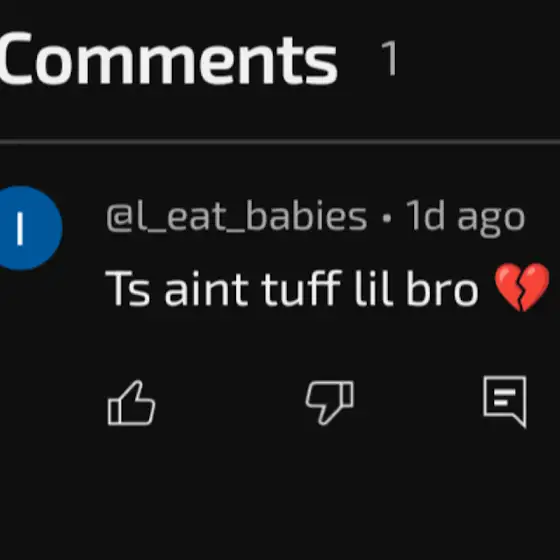
Task: Select the comment text 'Ts aint tuff lil bro'
Action: point(291,288)
